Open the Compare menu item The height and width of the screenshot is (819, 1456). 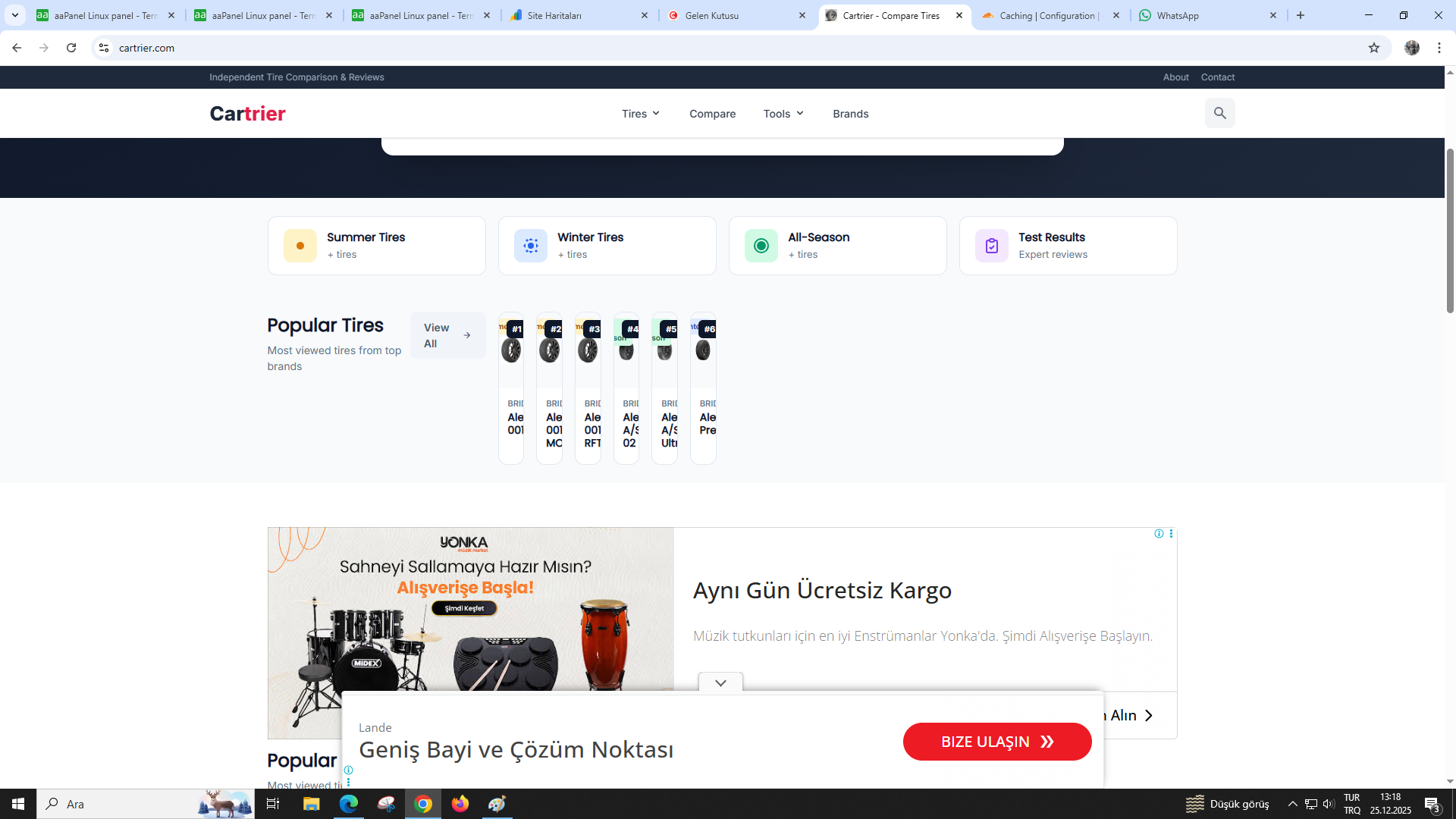click(712, 114)
